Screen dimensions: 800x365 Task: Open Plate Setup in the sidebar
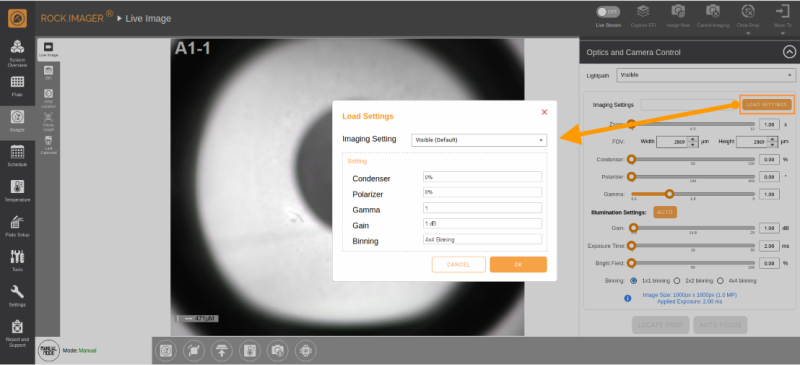(17, 226)
